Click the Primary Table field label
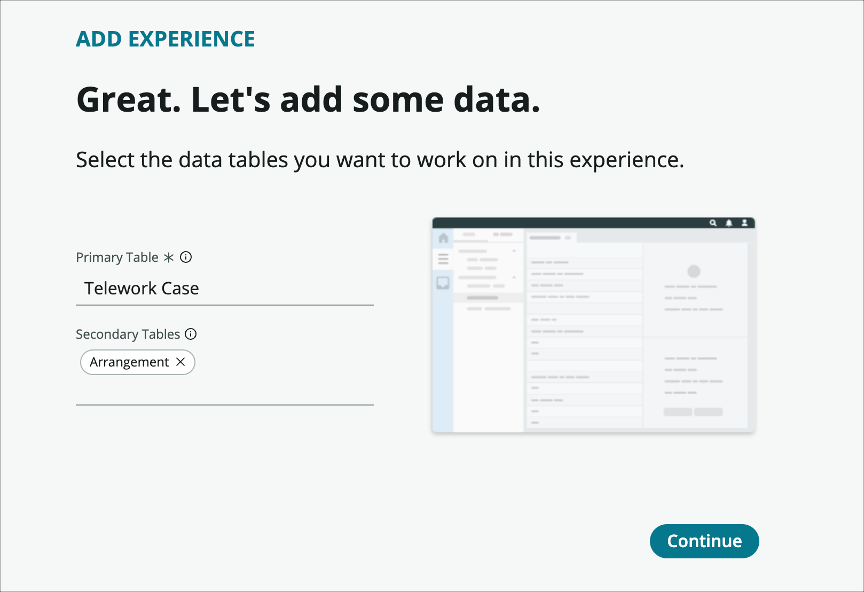This screenshot has width=864, height=592. click(117, 257)
